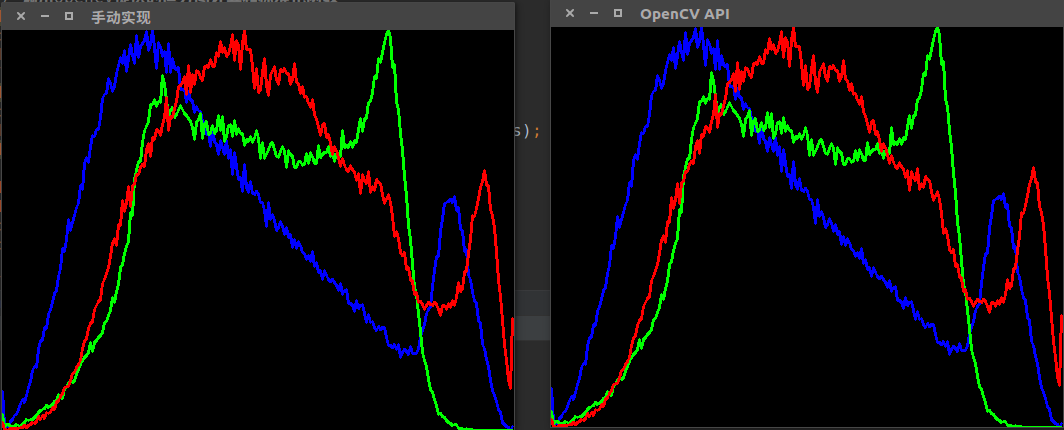Viewport: 1064px width, 430px height.
Task: Click the highlighted editor line between windows
Action: (x=532, y=327)
